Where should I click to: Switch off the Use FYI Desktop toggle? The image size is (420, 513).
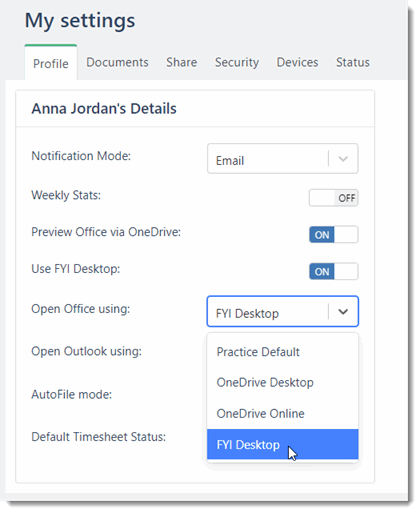[x=334, y=271]
